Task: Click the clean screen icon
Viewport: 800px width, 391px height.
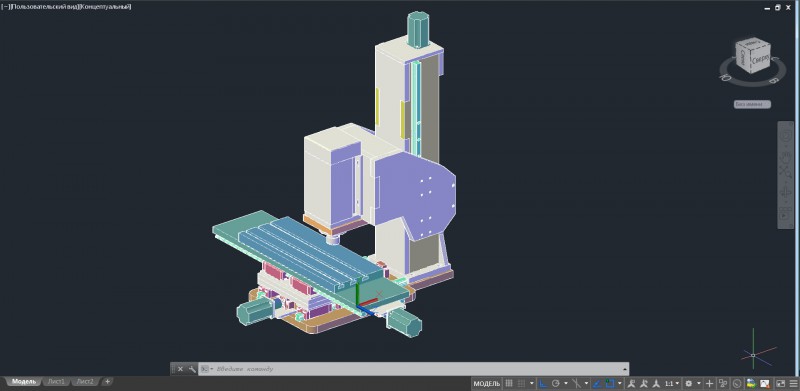Action: pyautogui.click(x=781, y=383)
